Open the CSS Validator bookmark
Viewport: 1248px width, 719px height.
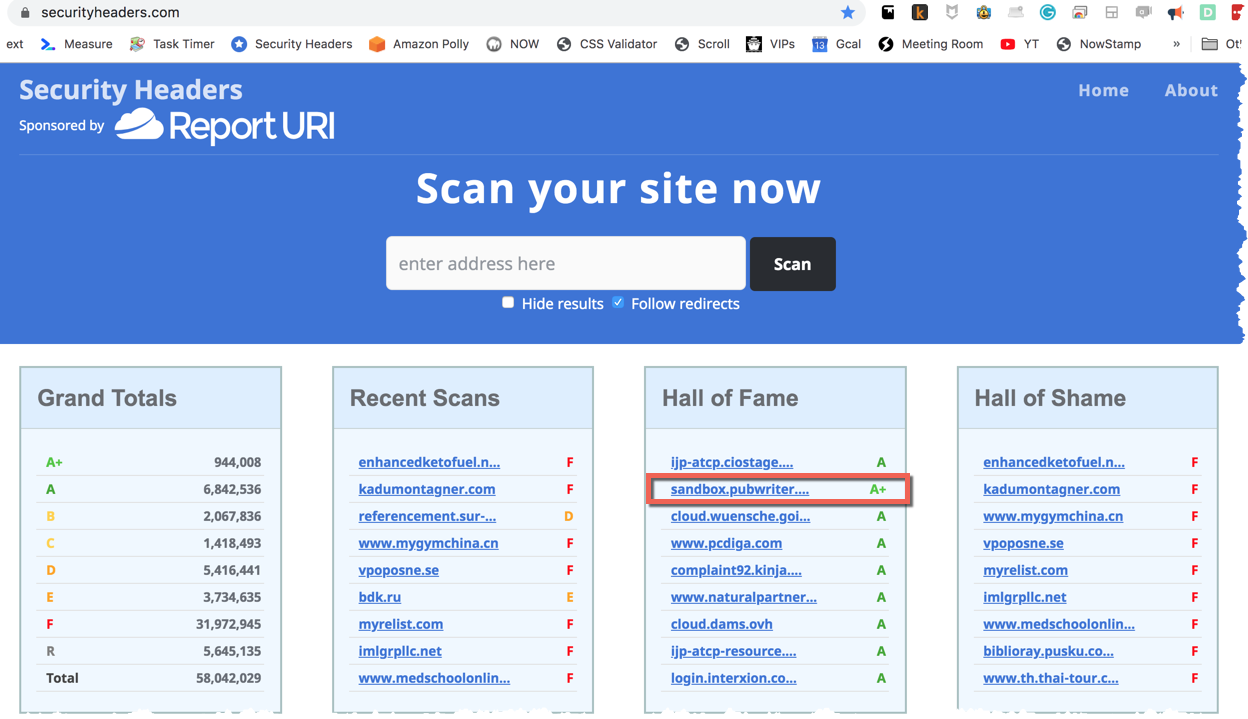pyautogui.click(x=606, y=44)
